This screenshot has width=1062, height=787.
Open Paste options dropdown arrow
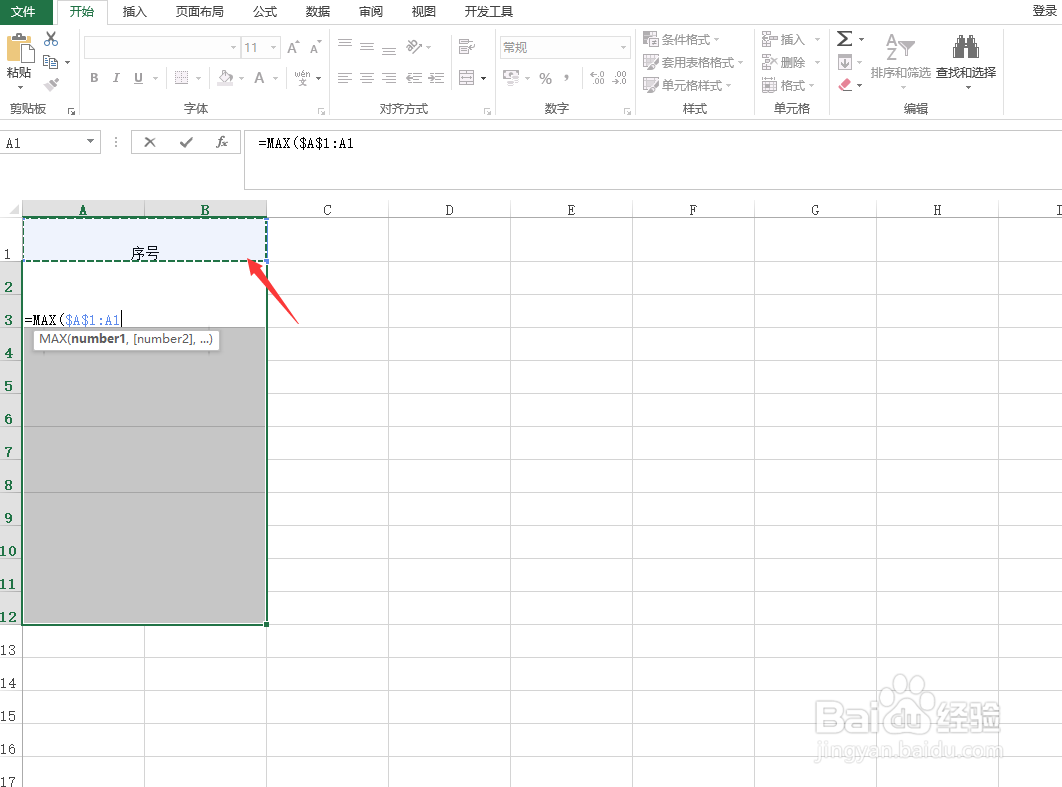(20, 87)
